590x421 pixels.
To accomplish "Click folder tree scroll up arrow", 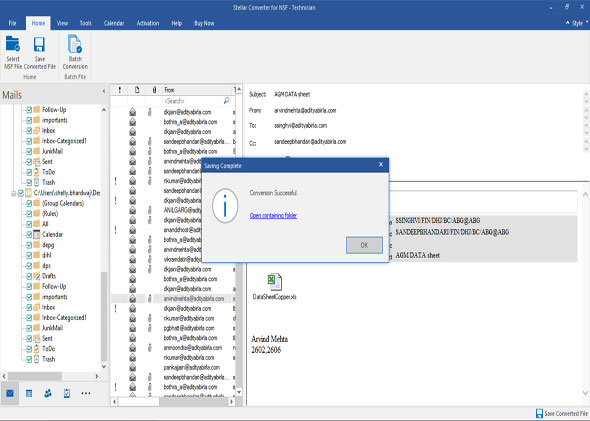I will pos(104,109).
